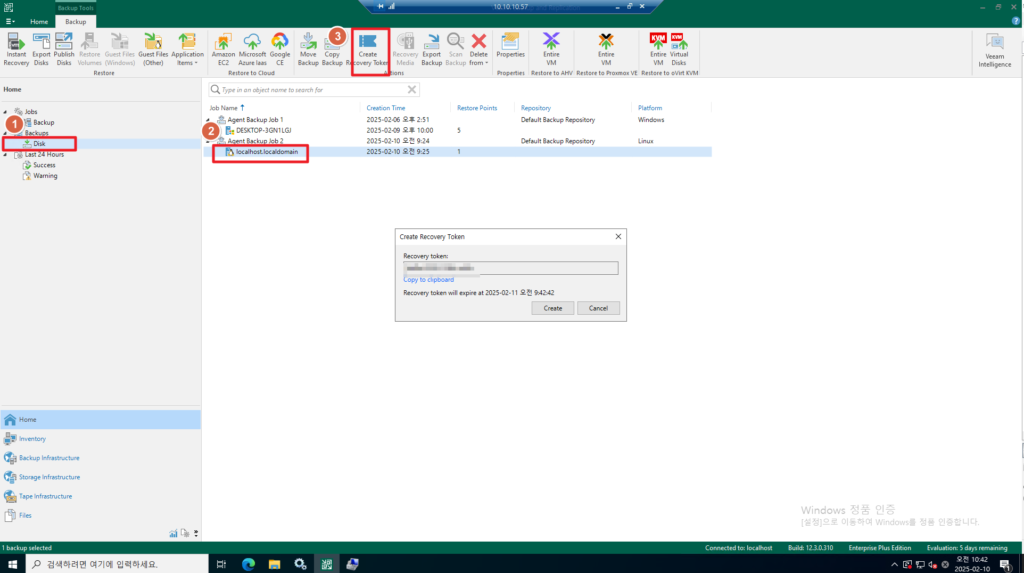
Task: Collapse Agent Backup Job 1 node
Action: click(208, 120)
